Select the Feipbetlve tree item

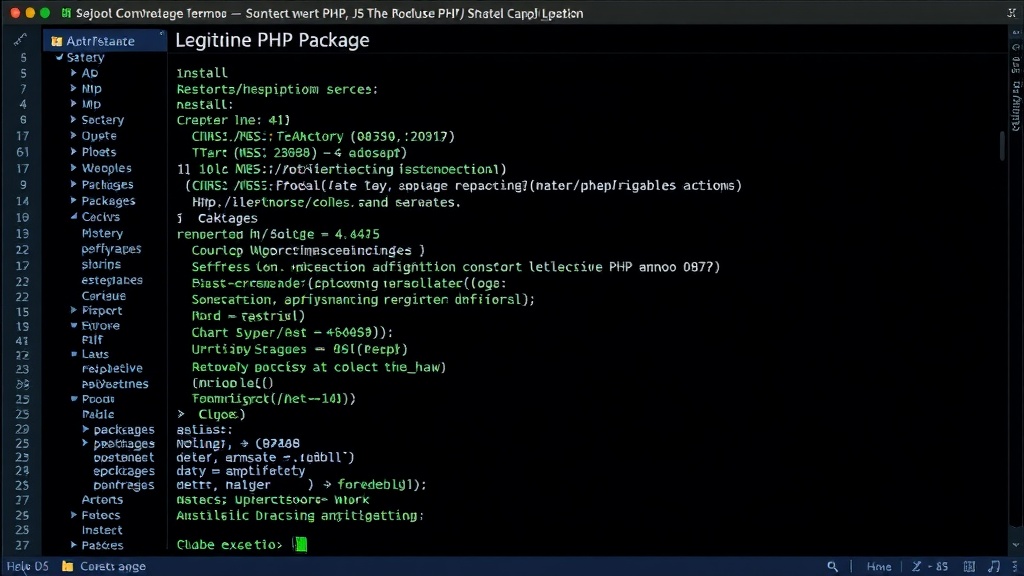point(112,368)
